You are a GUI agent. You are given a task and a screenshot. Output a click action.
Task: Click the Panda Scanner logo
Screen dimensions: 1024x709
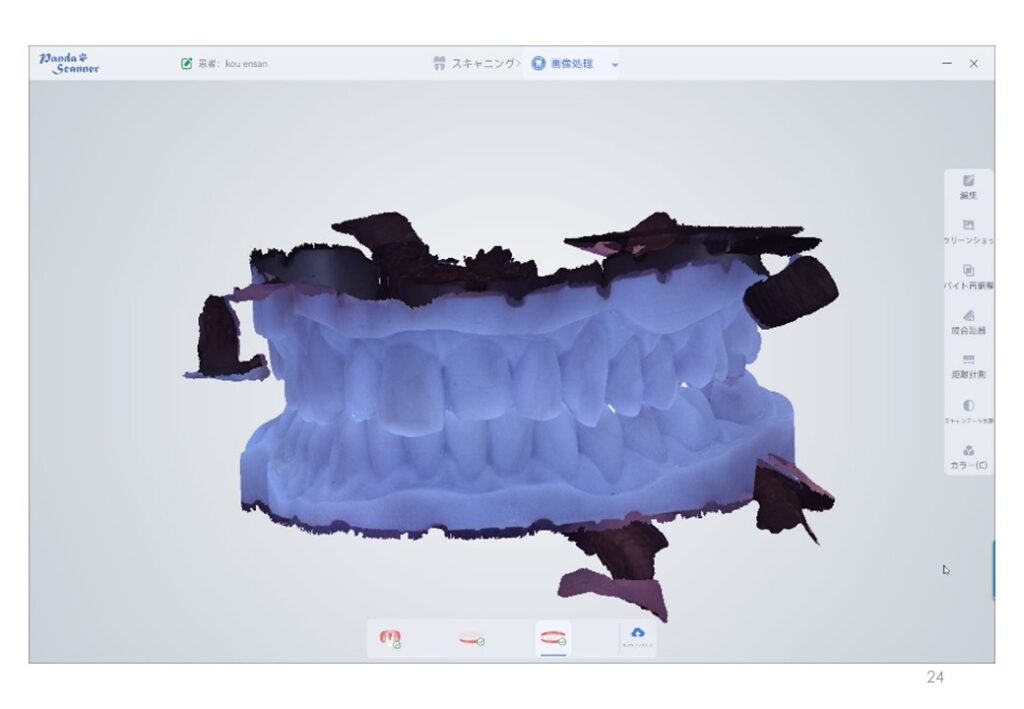(x=69, y=63)
